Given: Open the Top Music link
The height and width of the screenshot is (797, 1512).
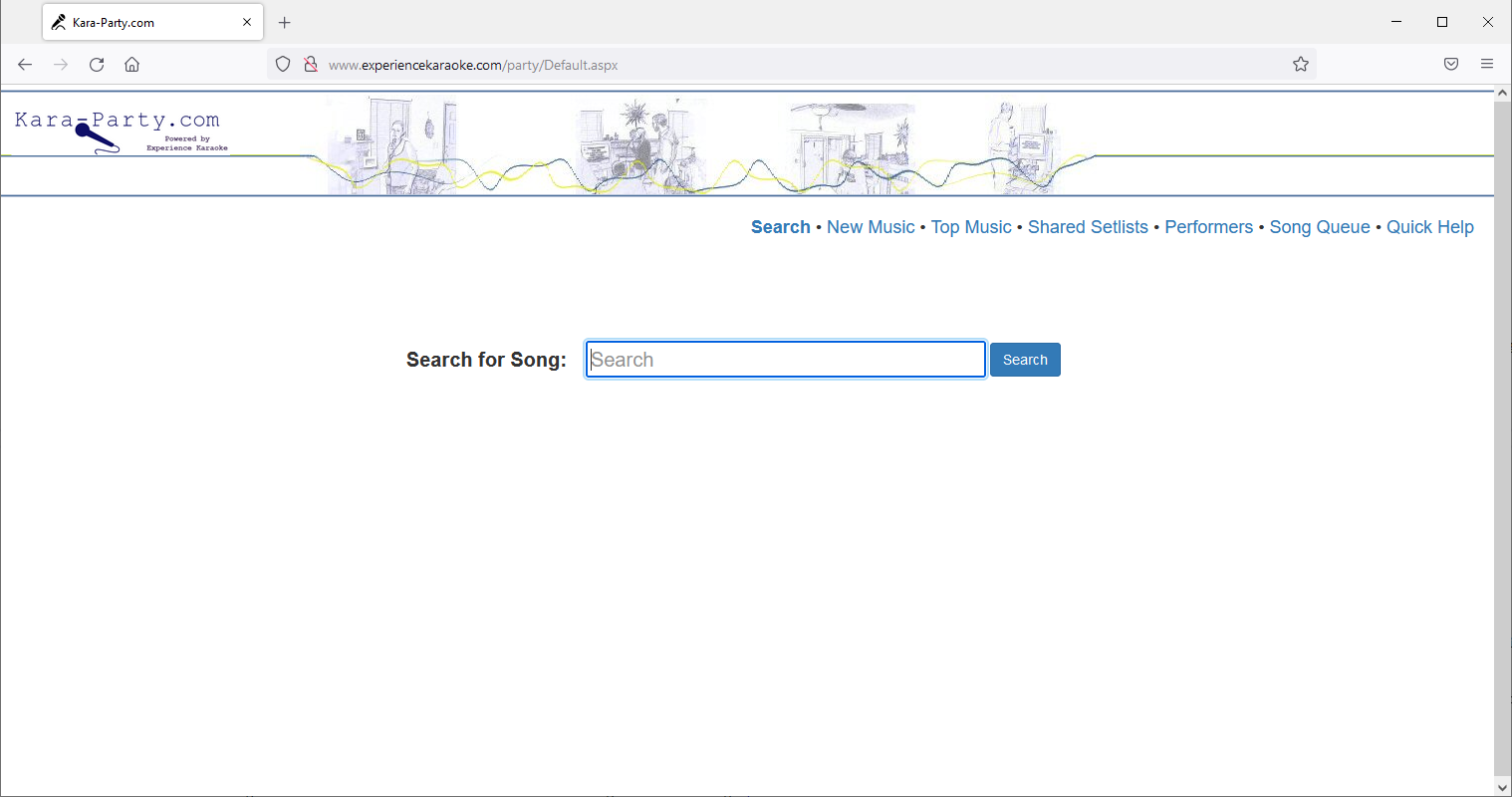Looking at the screenshot, I should click(x=970, y=227).
